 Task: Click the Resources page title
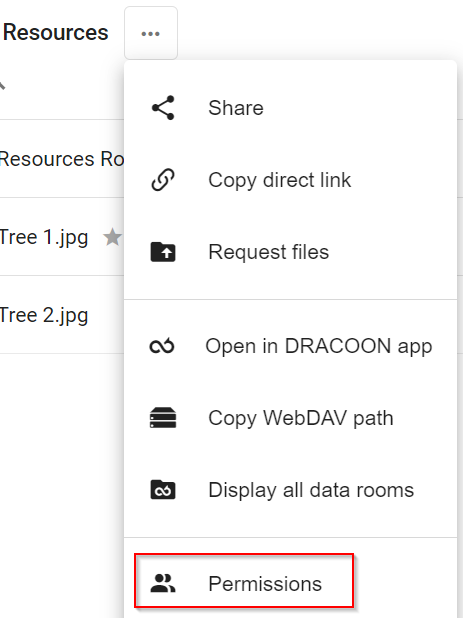(56, 32)
